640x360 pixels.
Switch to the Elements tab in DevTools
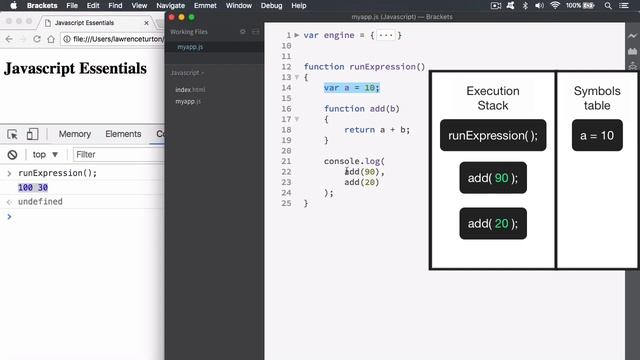[123, 134]
